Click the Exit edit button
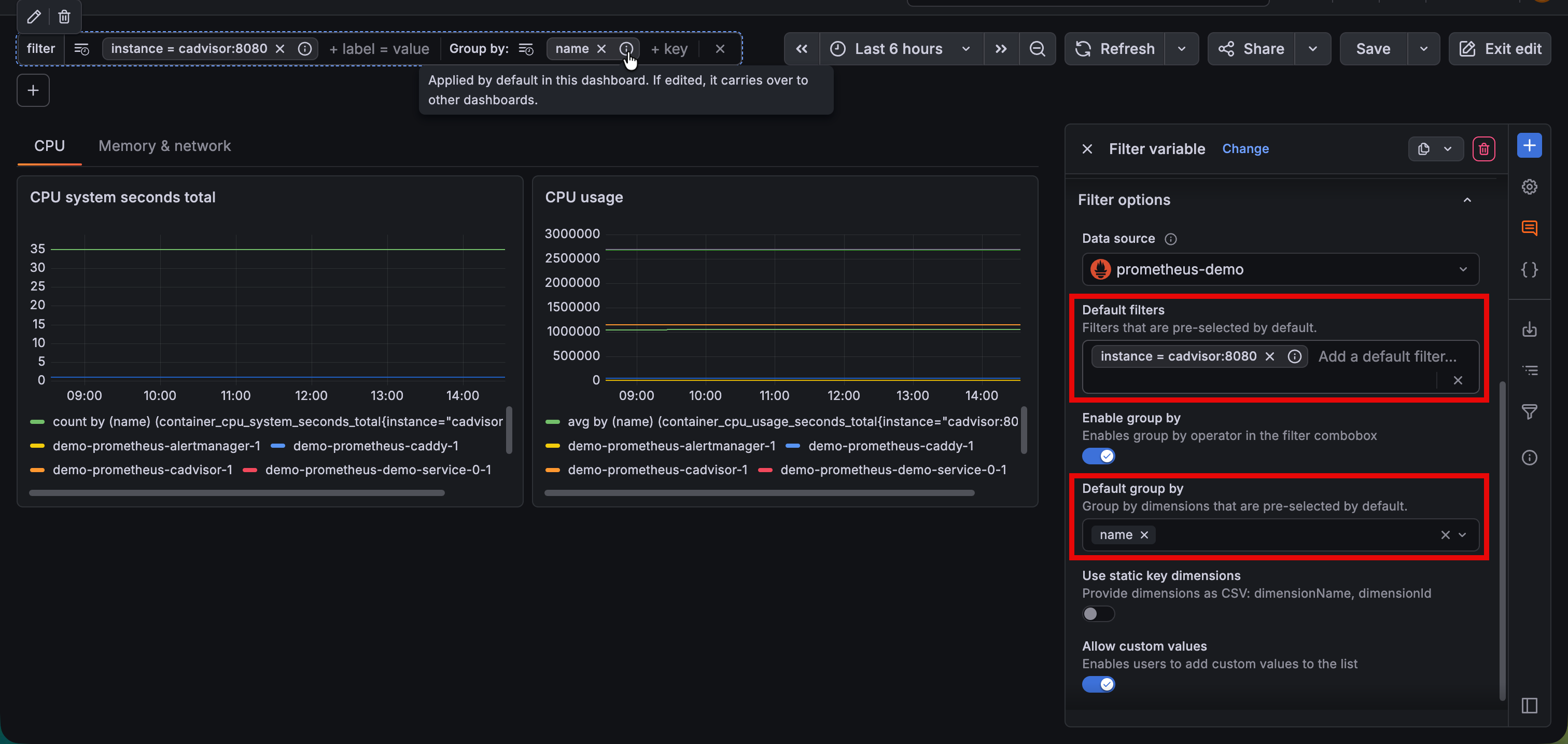The height and width of the screenshot is (744, 1568). point(1501,49)
